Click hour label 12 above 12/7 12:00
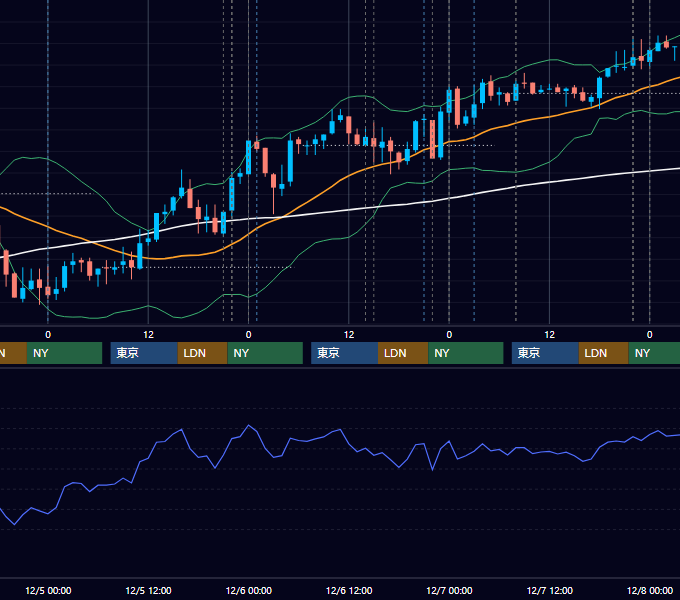The image size is (680, 600). pyautogui.click(x=549, y=335)
